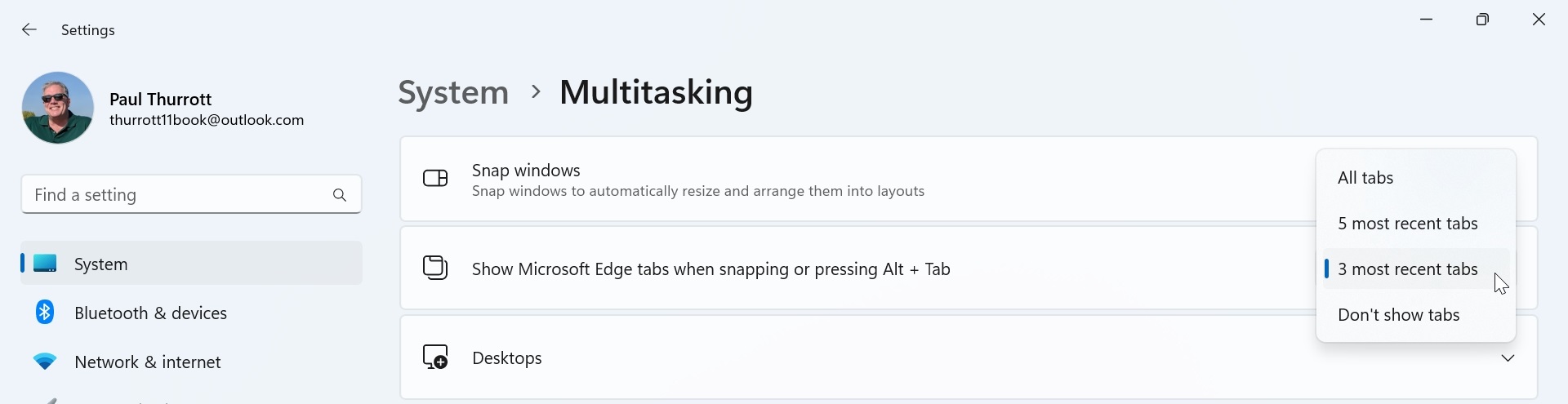Image resolution: width=1568 pixels, height=404 pixels.
Task: Click the thurrott11book@outlook.com account email
Action: click(207, 121)
